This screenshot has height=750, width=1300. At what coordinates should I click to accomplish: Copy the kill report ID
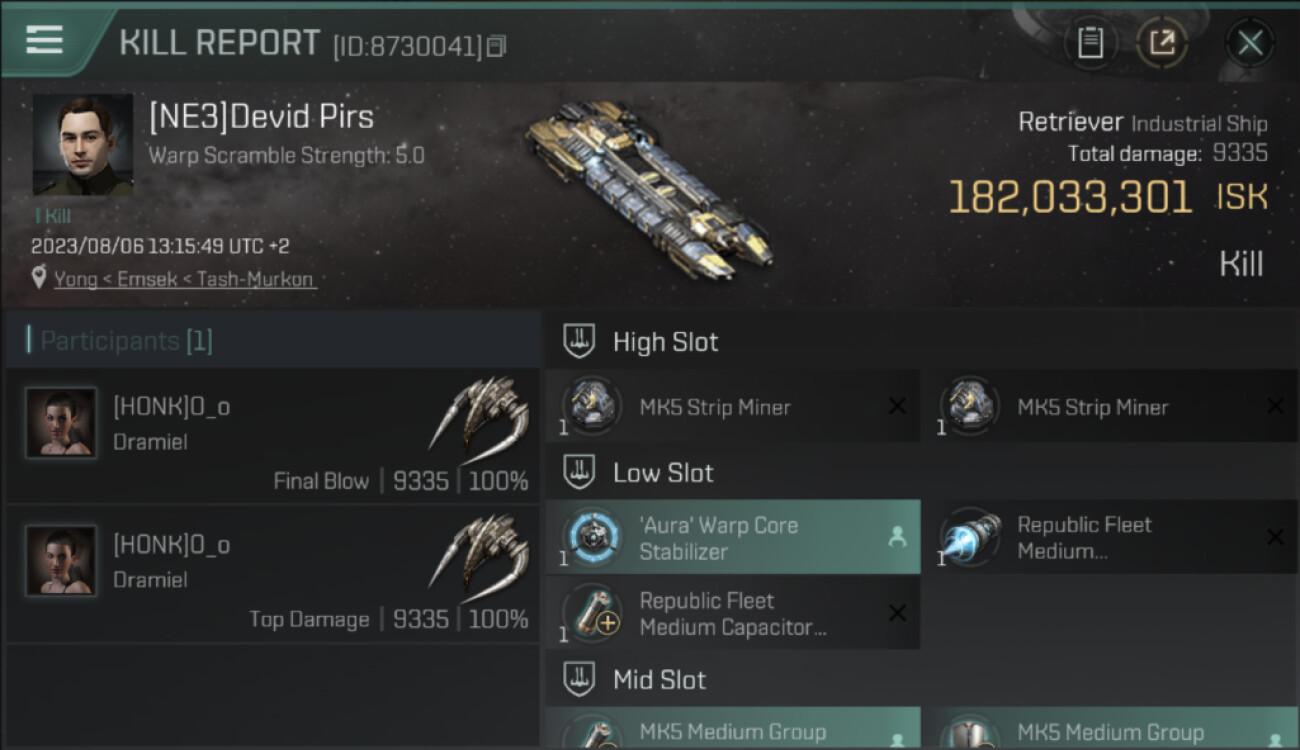497,46
